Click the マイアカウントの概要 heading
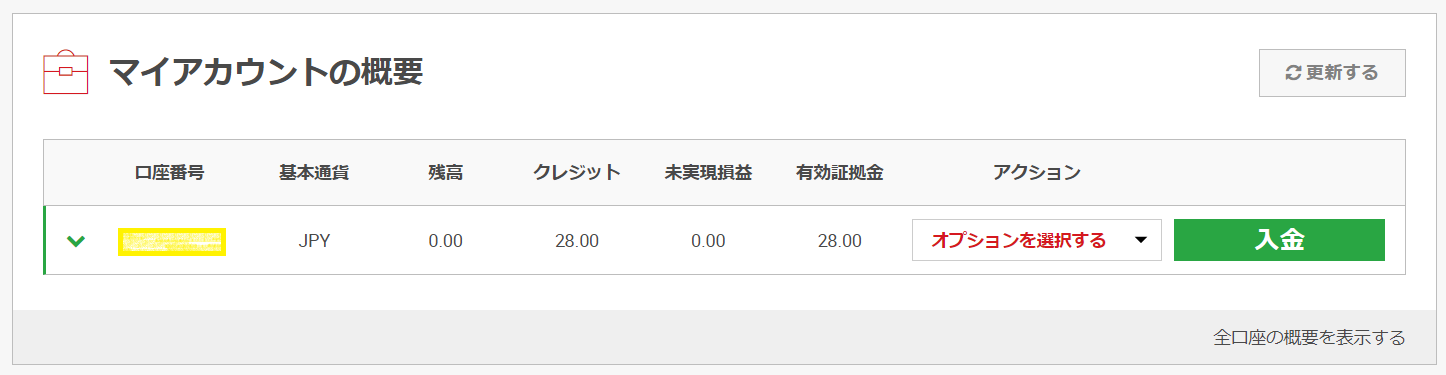The width and height of the screenshot is (1446, 375). click(x=265, y=72)
